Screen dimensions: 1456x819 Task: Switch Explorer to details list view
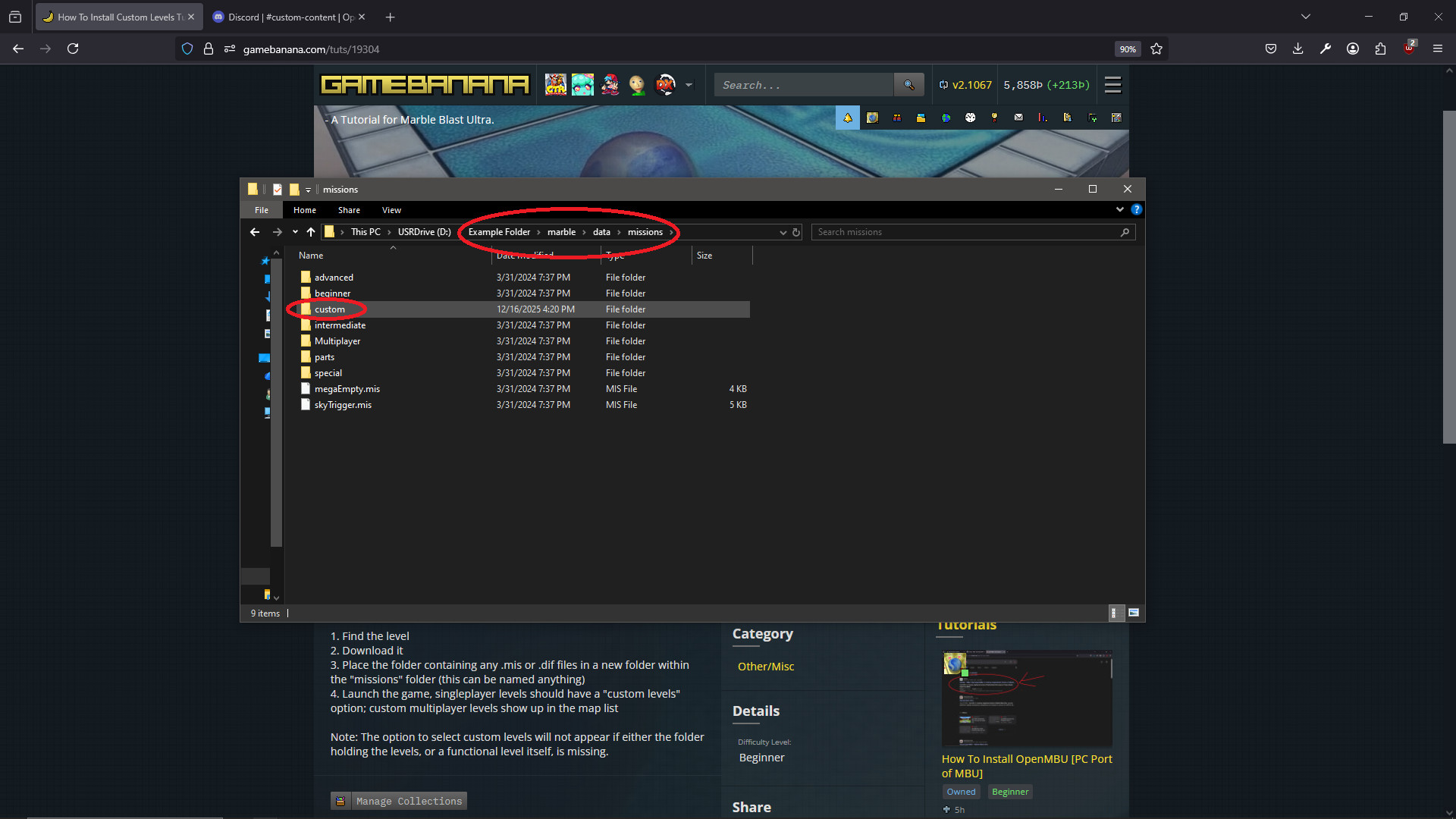pos(1114,613)
